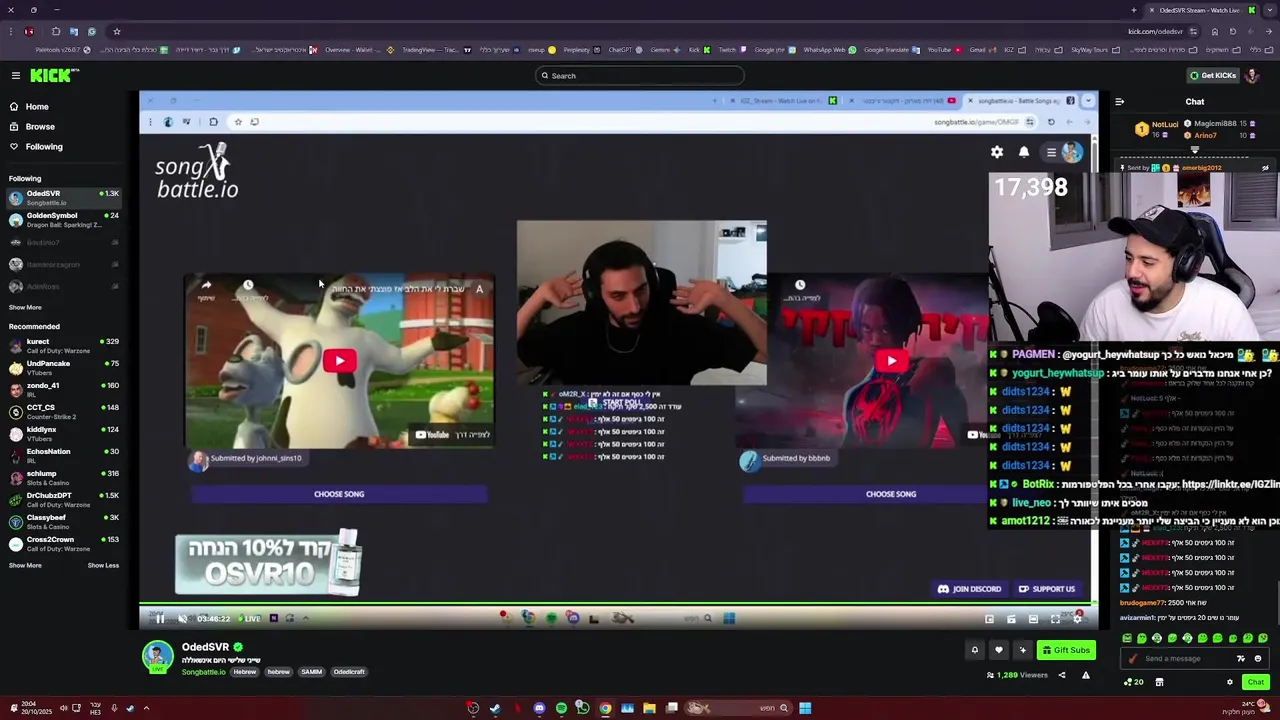
Task: Insert the first quick emote above chat input
Action: point(1127,638)
